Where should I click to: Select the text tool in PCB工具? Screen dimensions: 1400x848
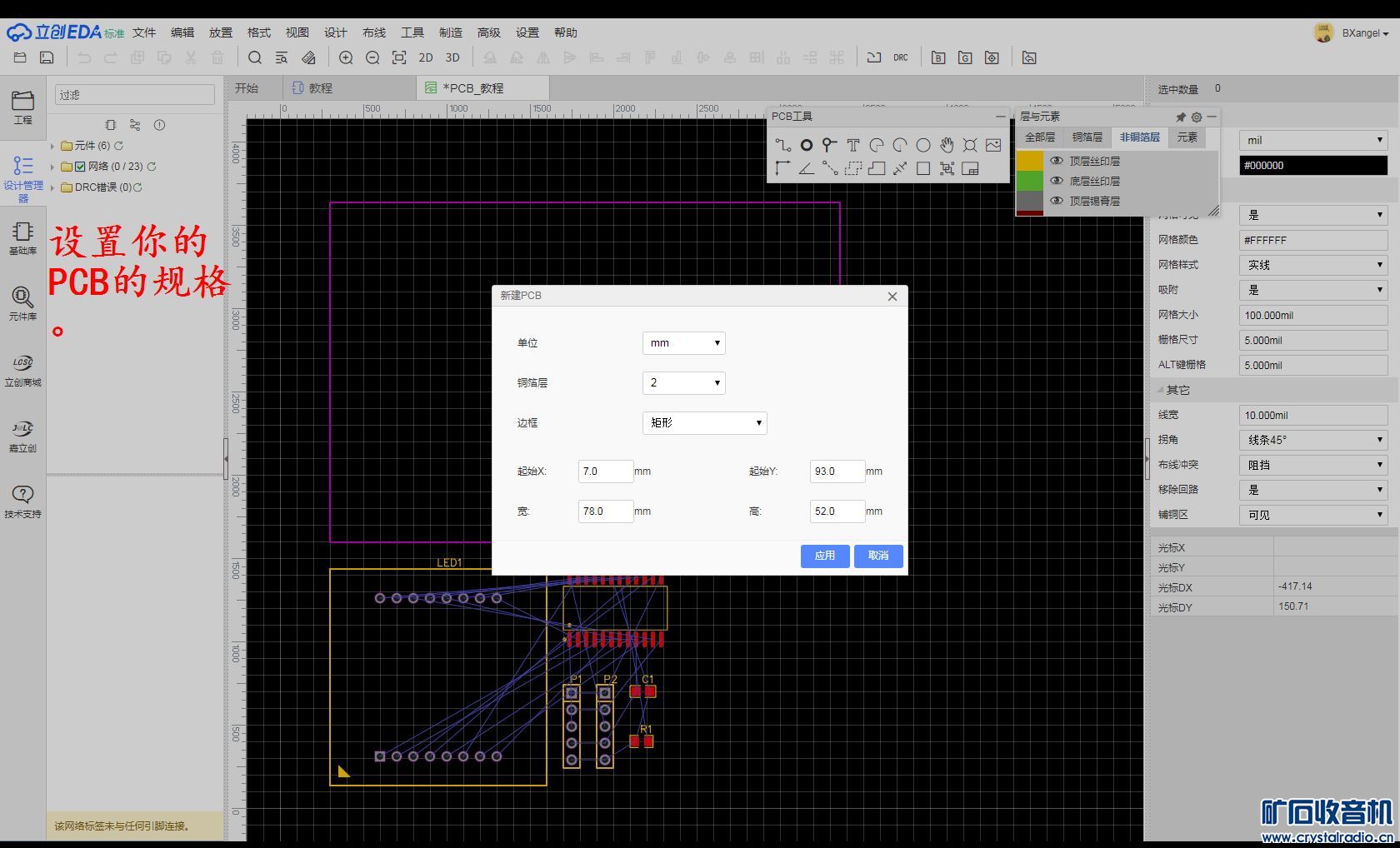[852, 145]
